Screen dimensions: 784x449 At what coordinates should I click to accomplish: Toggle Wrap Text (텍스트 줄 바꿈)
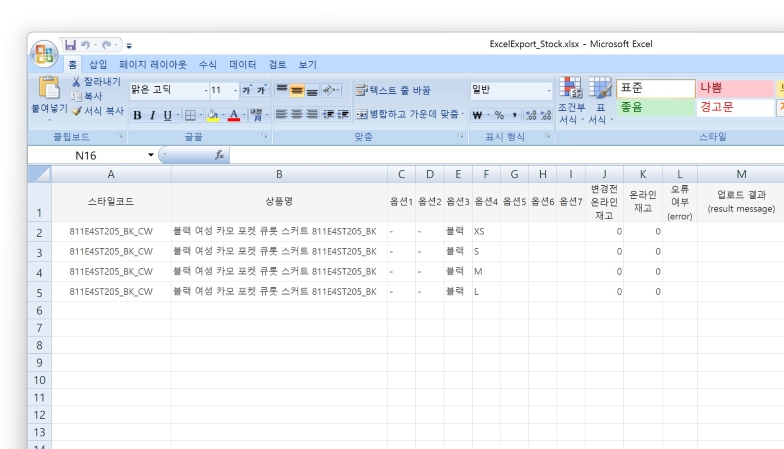coord(393,90)
